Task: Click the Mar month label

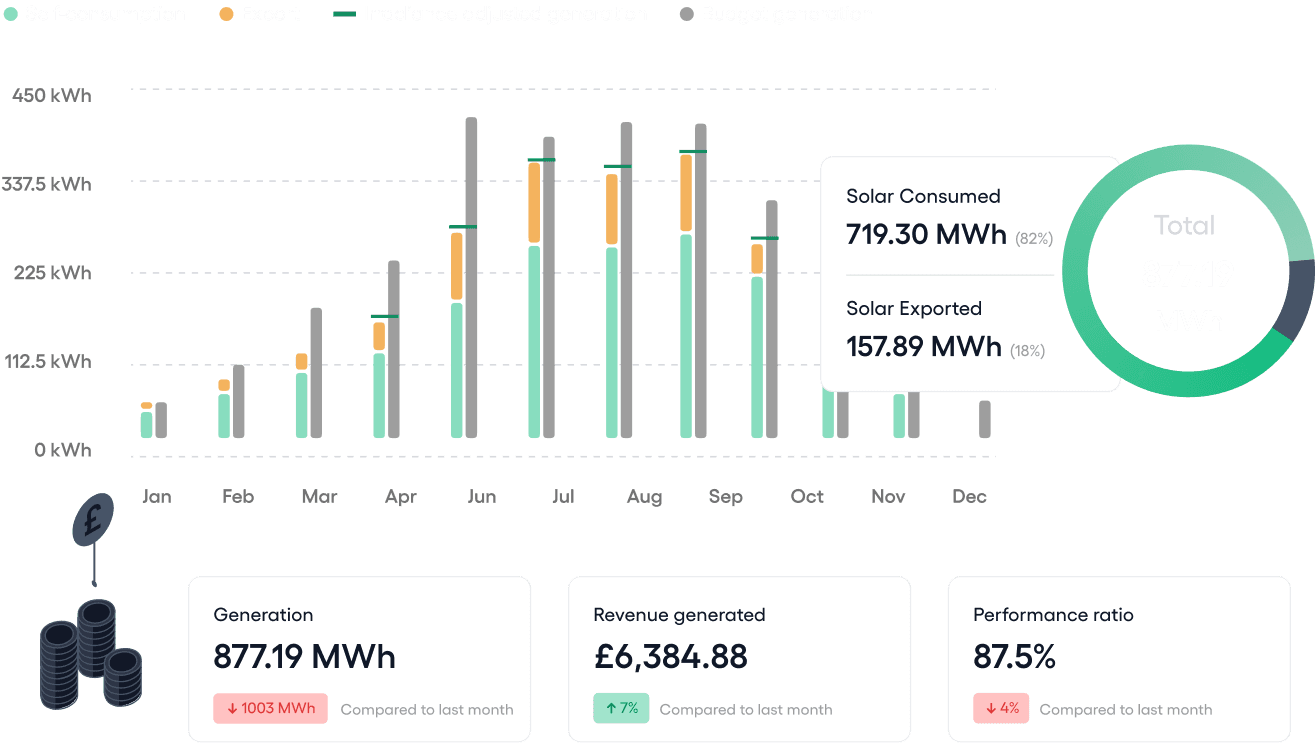Action: (319, 496)
